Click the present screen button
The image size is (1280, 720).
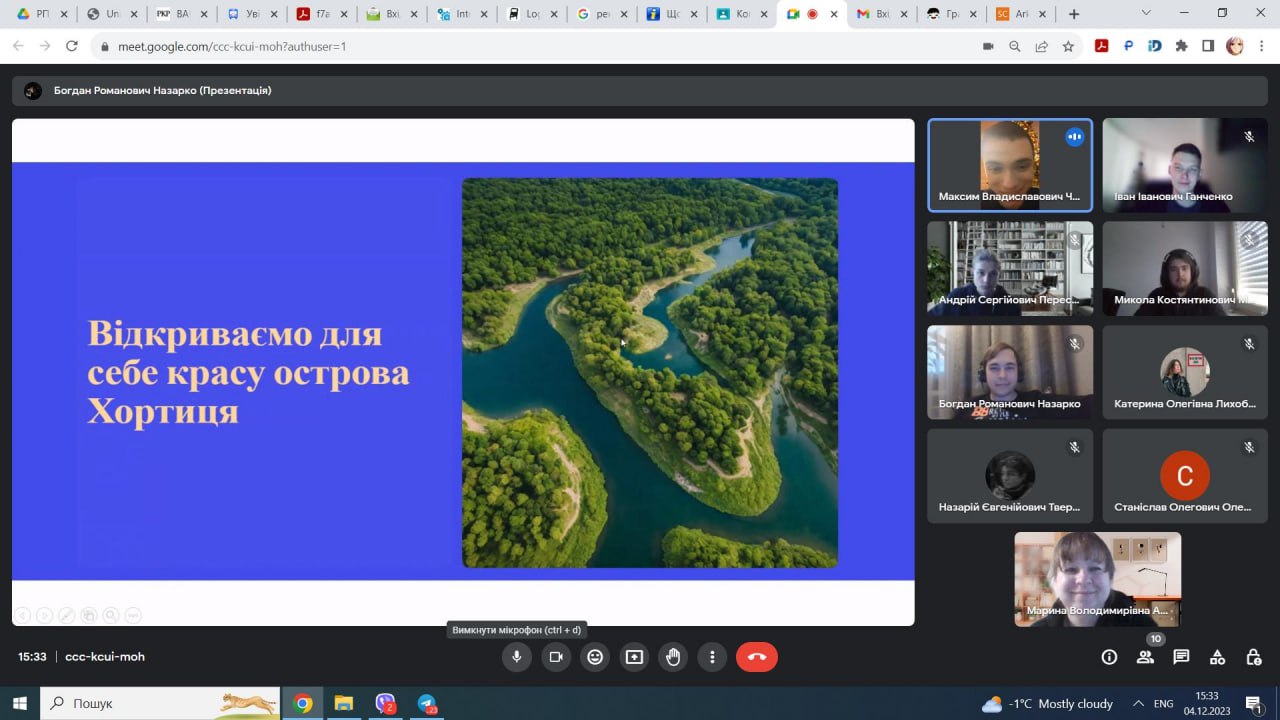point(634,657)
